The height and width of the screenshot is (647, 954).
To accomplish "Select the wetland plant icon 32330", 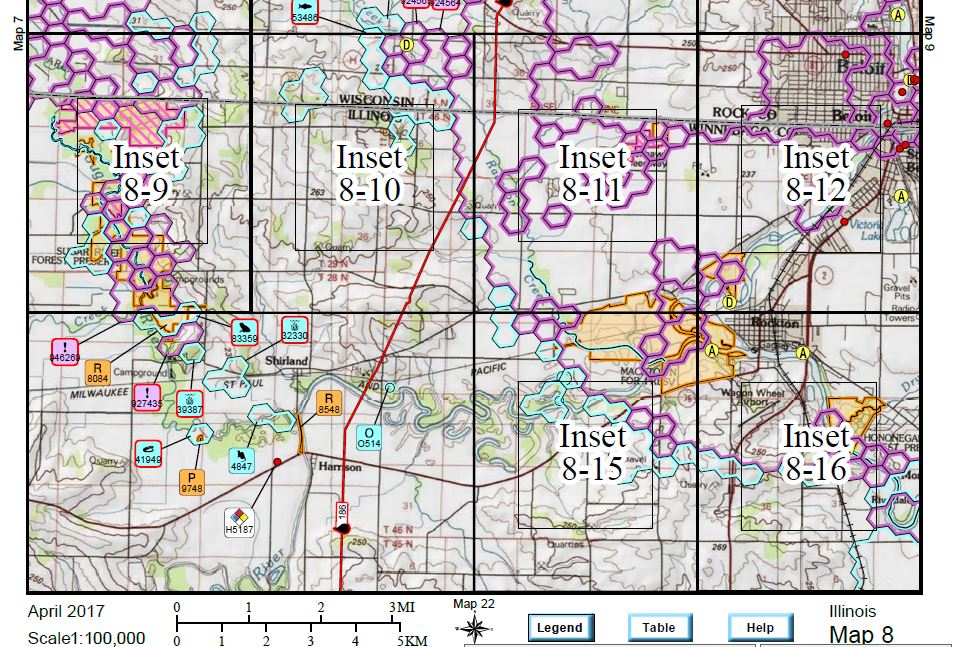I will pyautogui.click(x=294, y=330).
